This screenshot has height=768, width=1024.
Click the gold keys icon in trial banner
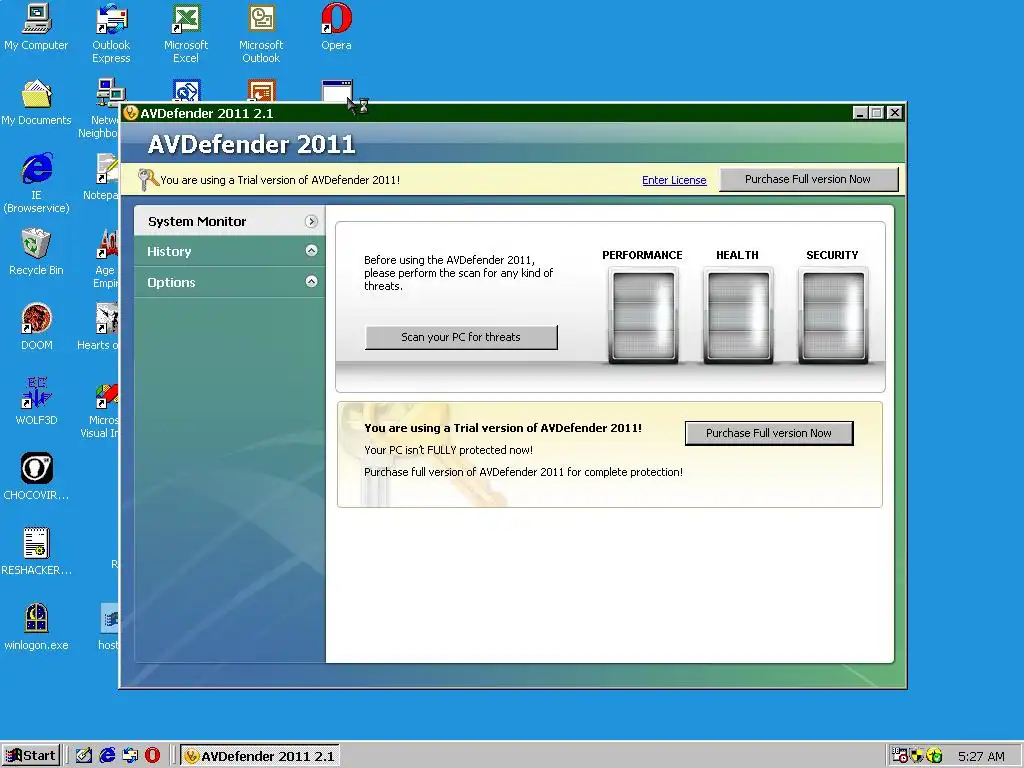[148, 180]
